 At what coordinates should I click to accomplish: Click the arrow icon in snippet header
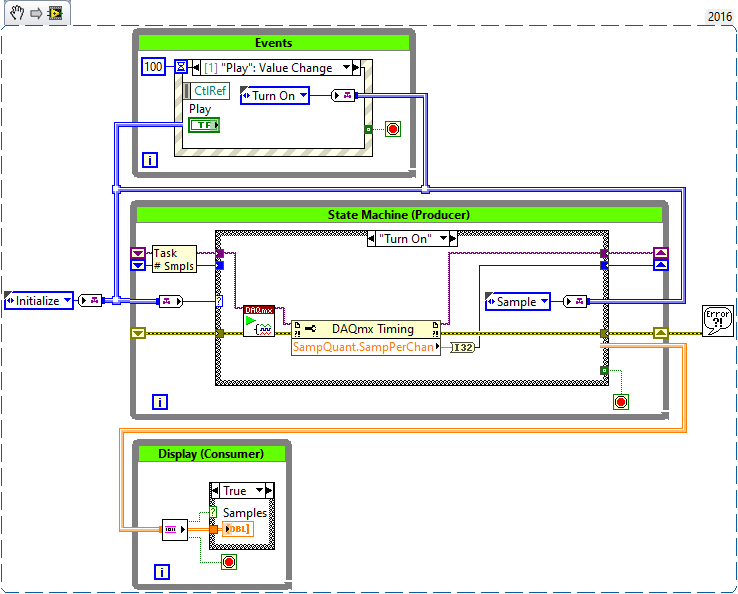coord(36,13)
